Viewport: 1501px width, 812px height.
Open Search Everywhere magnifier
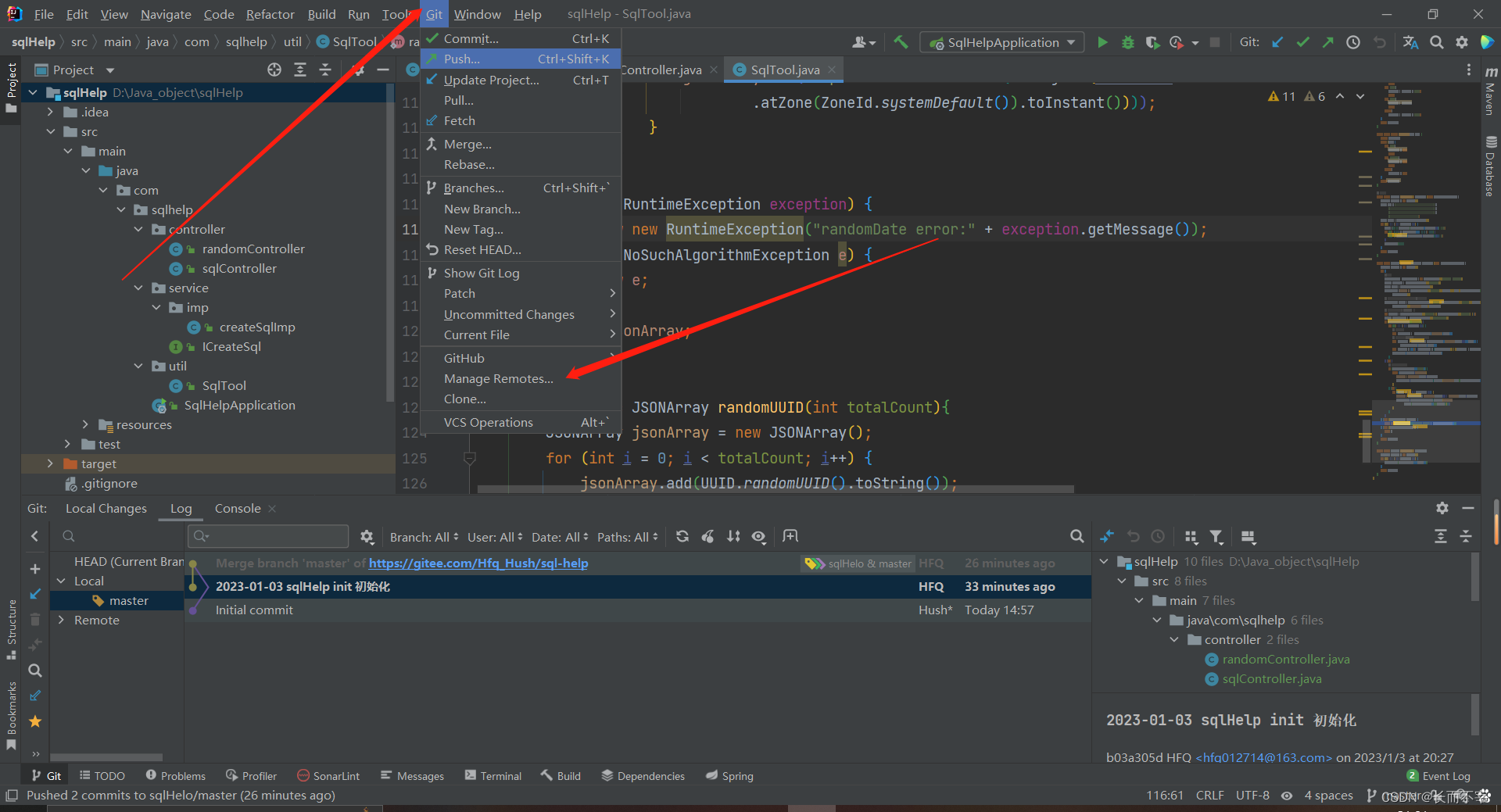pyautogui.click(x=1436, y=42)
